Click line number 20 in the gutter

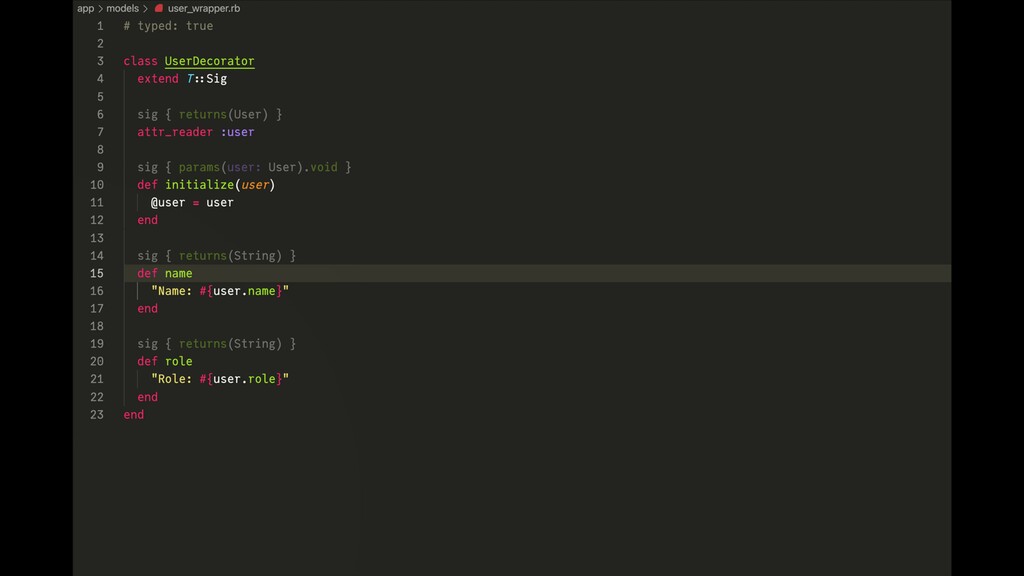pos(97,362)
